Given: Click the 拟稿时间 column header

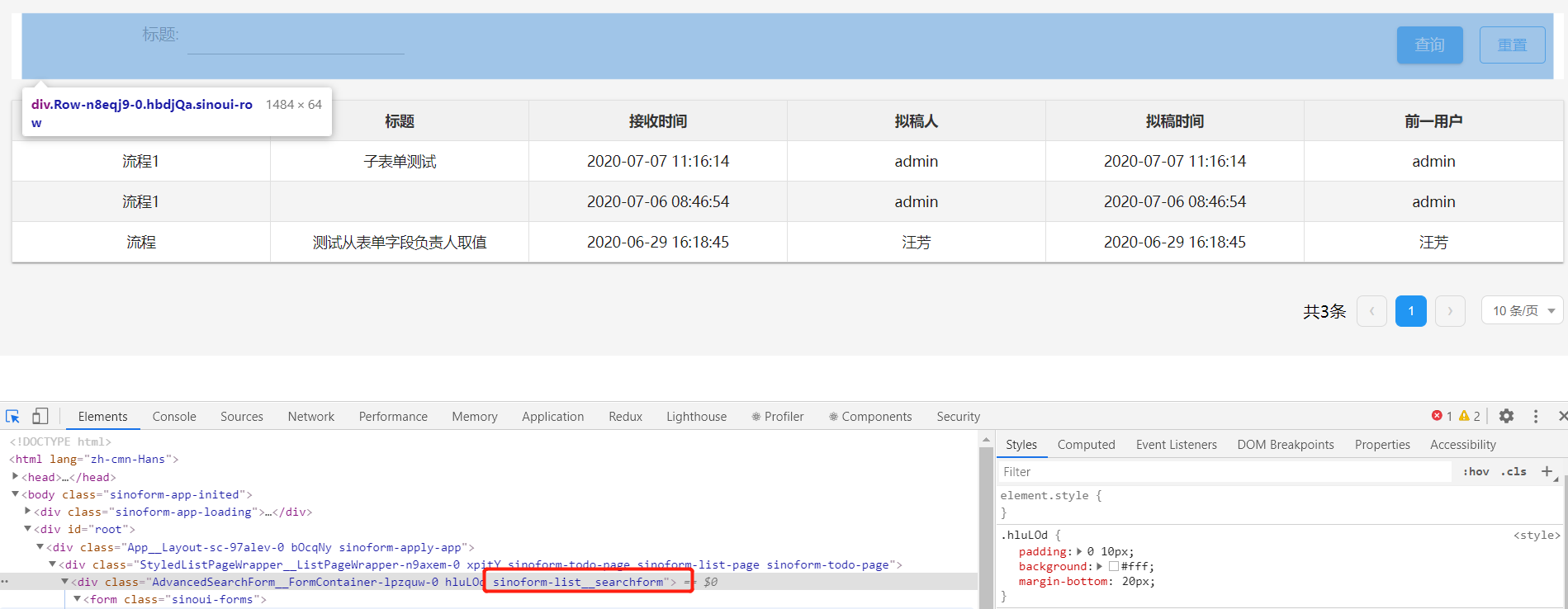Looking at the screenshot, I should (1175, 121).
